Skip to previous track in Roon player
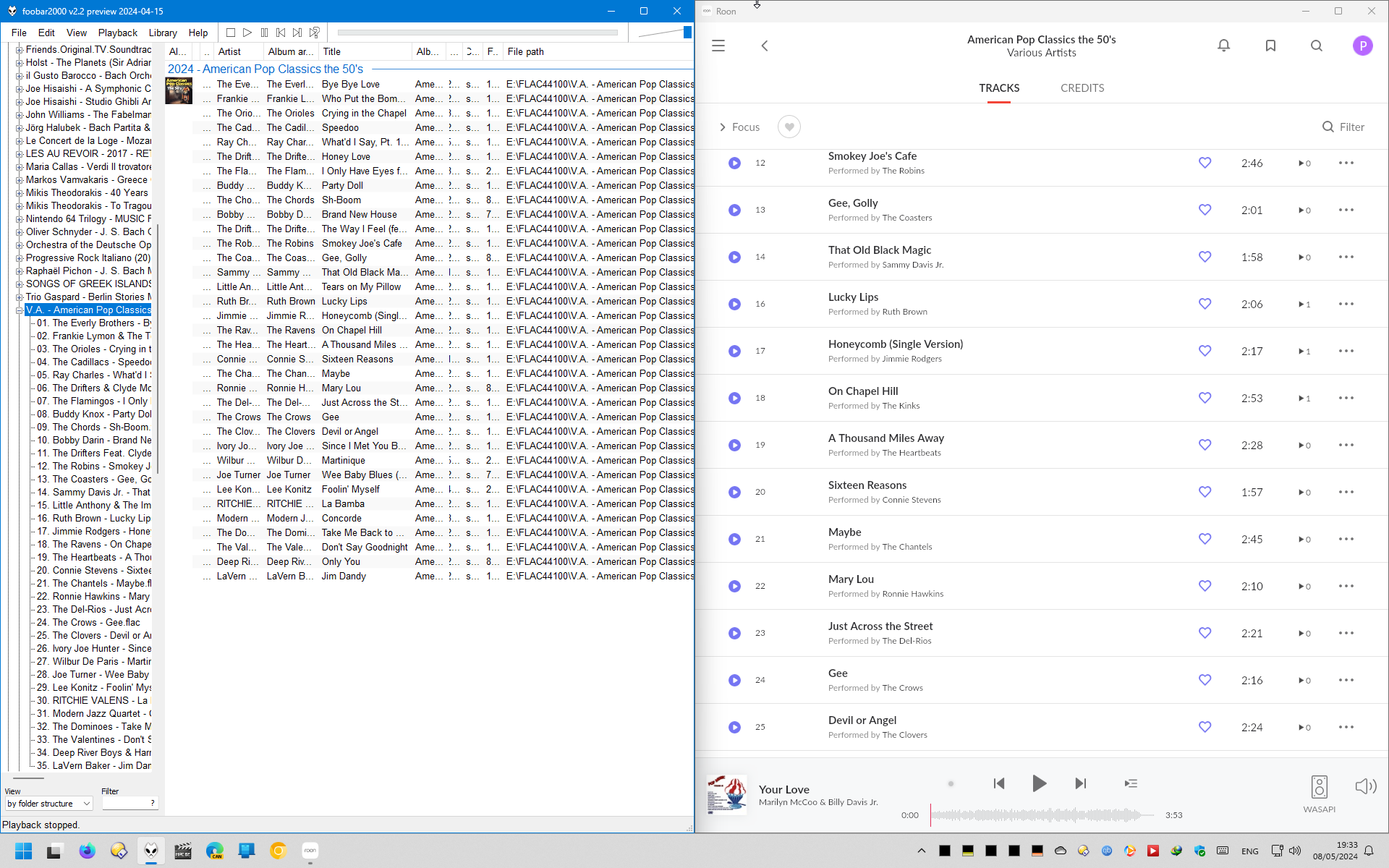The image size is (1389, 868). pos(999,783)
